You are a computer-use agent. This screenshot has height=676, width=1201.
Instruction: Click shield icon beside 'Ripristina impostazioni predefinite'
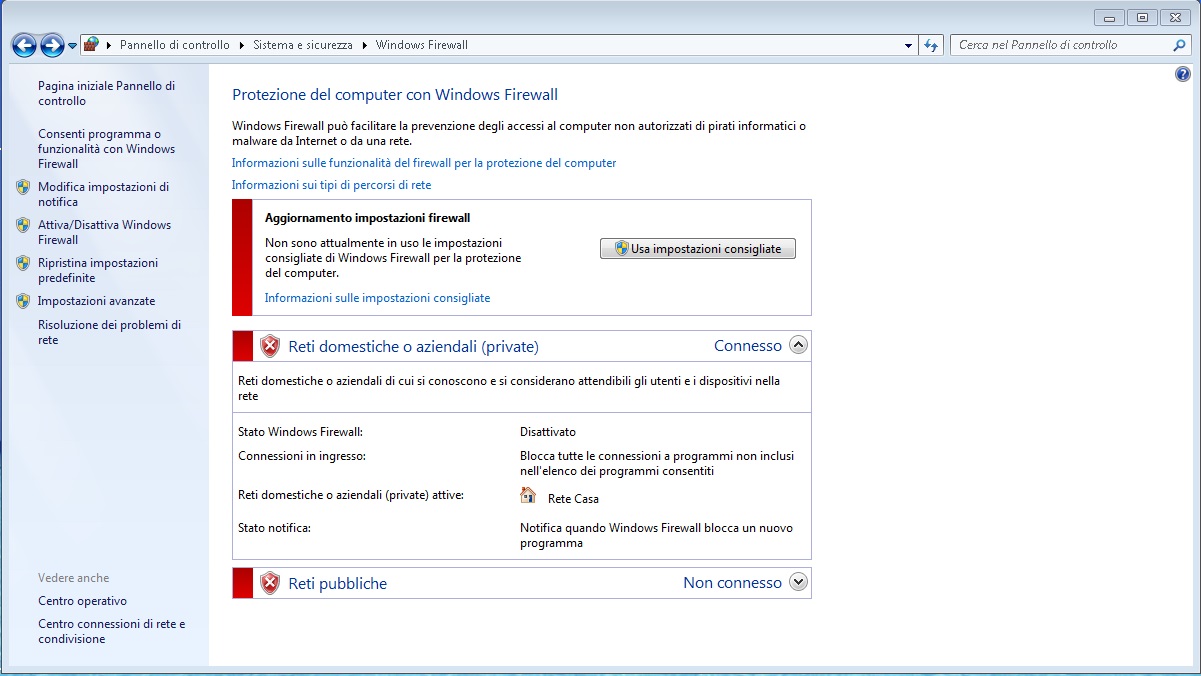click(x=23, y=263)
